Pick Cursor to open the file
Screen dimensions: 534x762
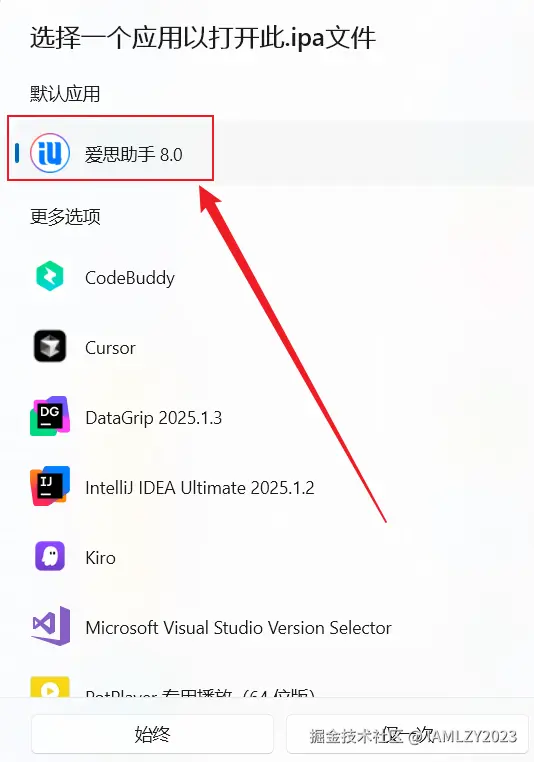coord(267,347)
